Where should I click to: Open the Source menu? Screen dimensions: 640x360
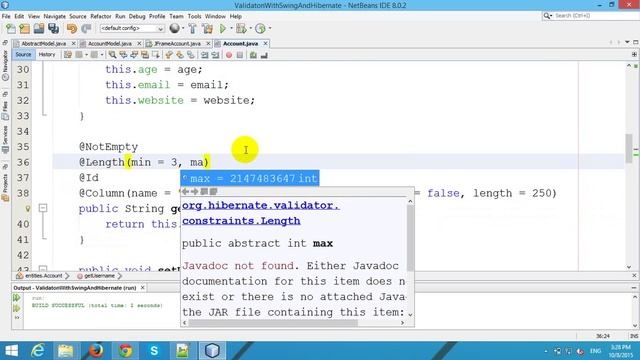click(x=78, y=16)
